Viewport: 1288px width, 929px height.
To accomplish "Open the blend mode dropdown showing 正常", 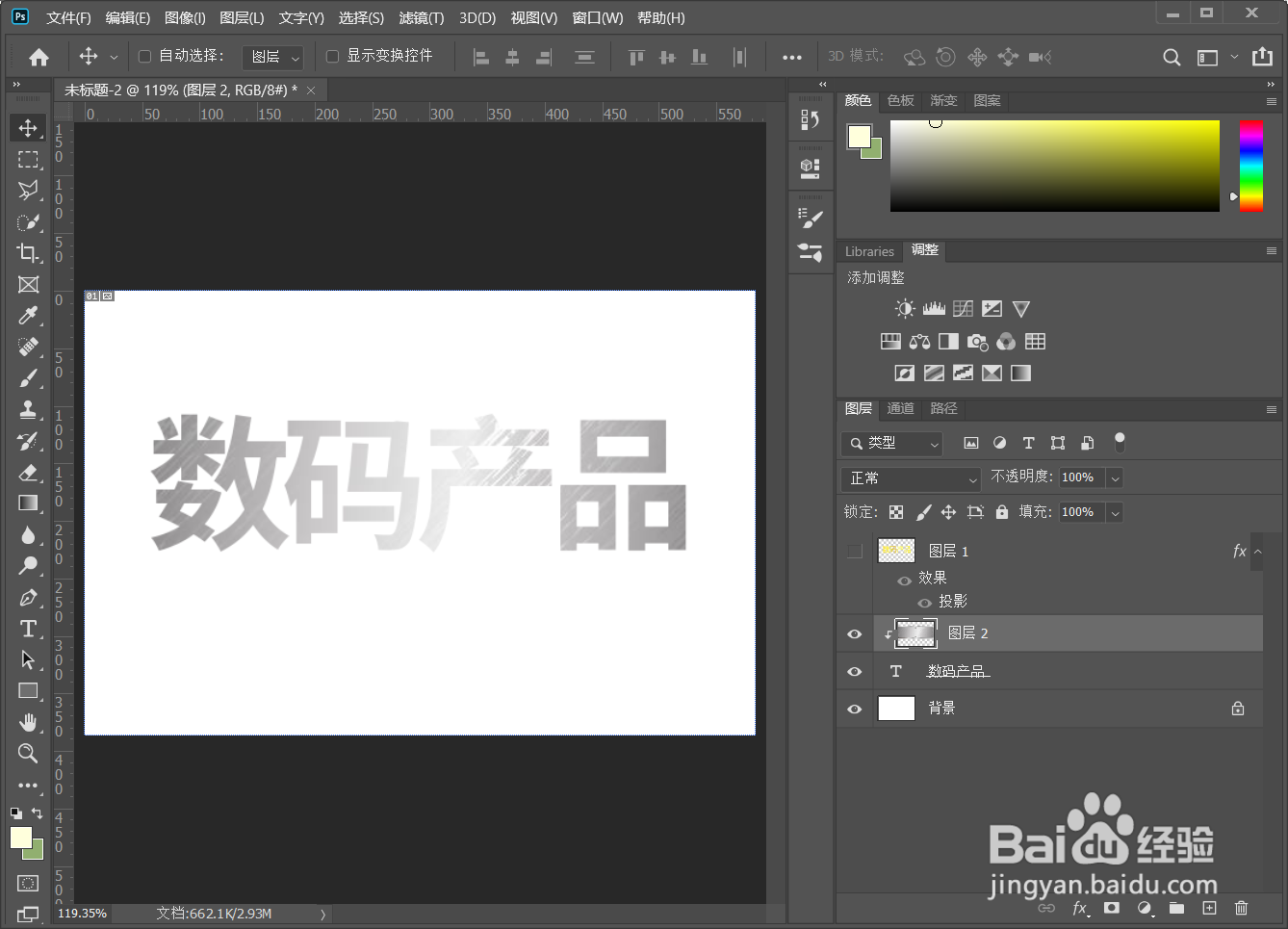I will coord(910,478).
